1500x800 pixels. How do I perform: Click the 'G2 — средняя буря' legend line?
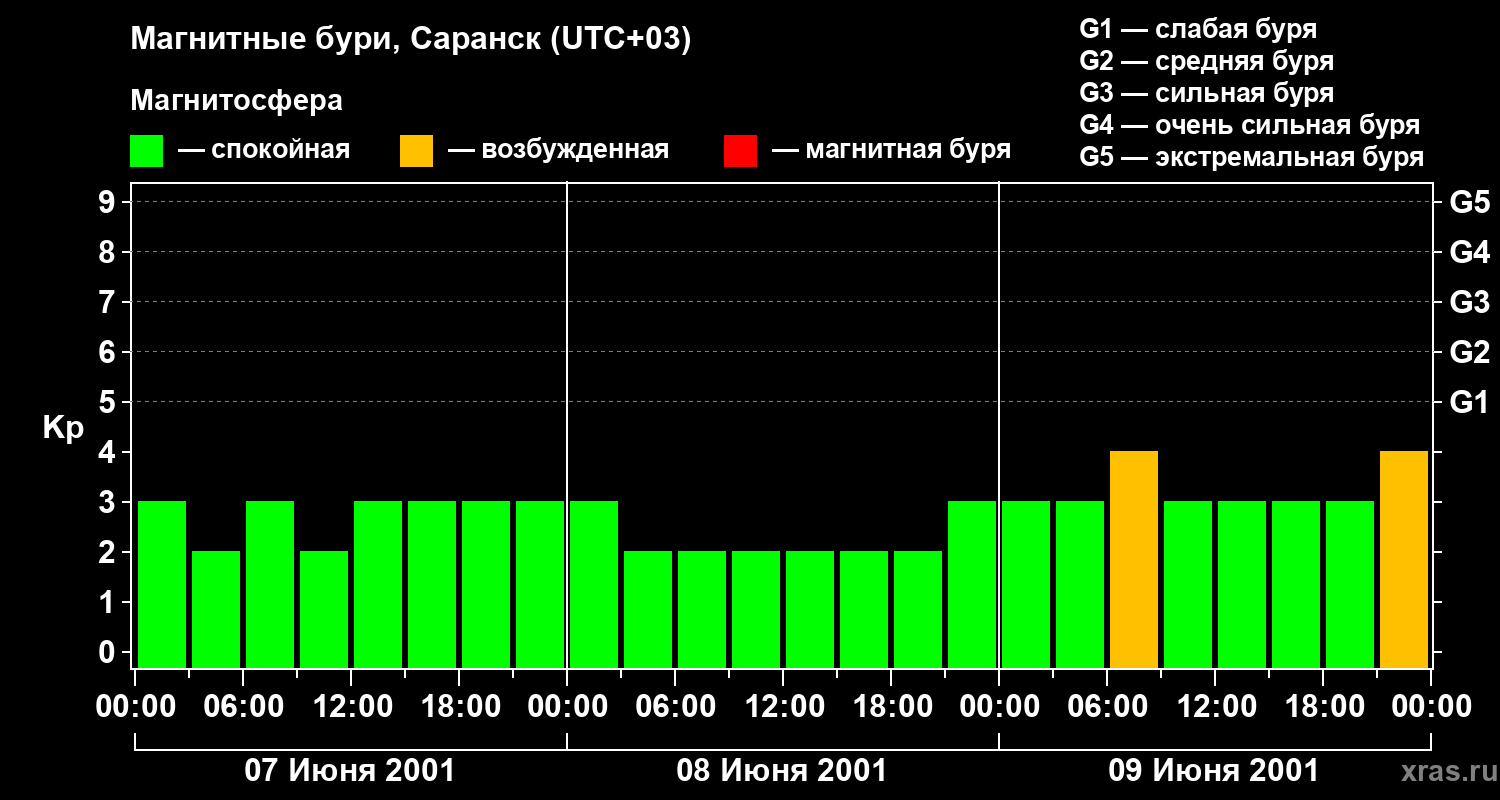(1206, 61)
